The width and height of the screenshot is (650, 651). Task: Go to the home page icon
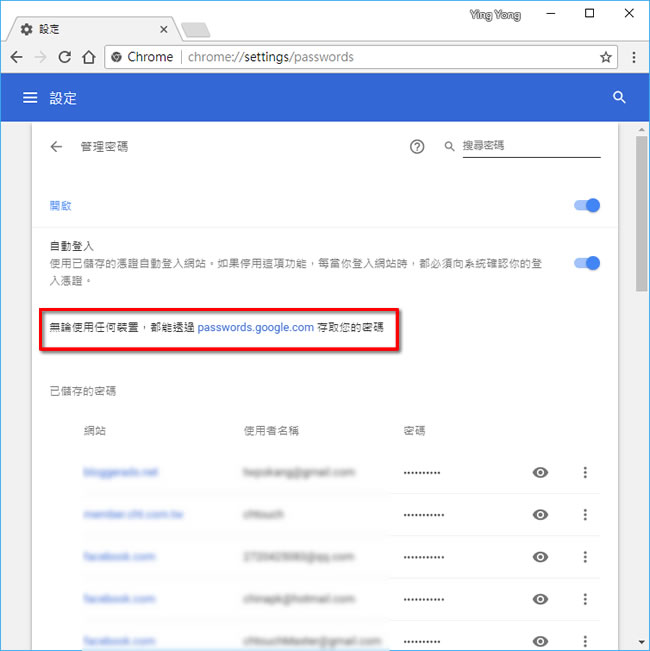point(88,57)
